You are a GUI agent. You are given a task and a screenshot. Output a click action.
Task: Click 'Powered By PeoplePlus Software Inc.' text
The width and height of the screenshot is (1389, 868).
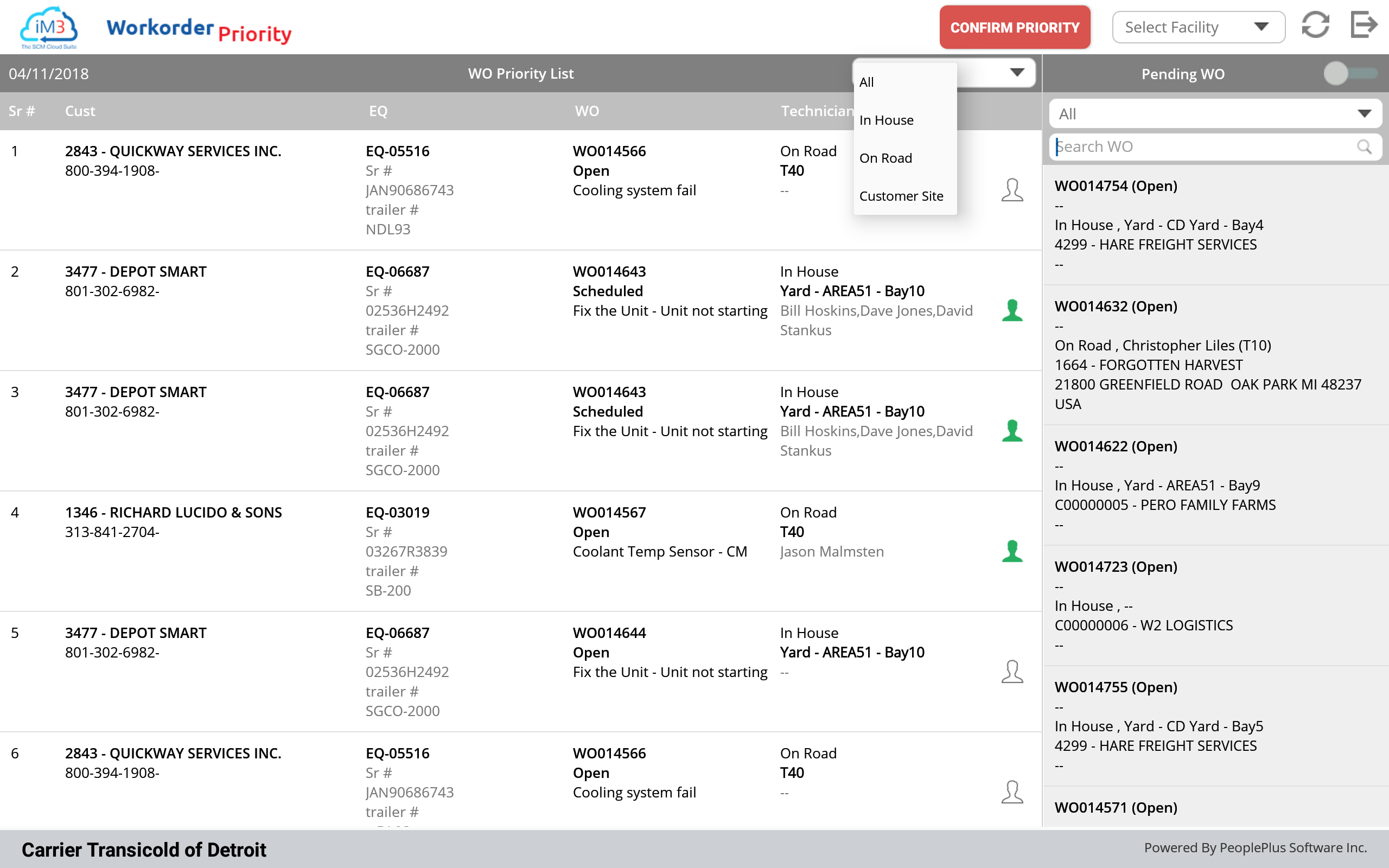click(1256, 848)
